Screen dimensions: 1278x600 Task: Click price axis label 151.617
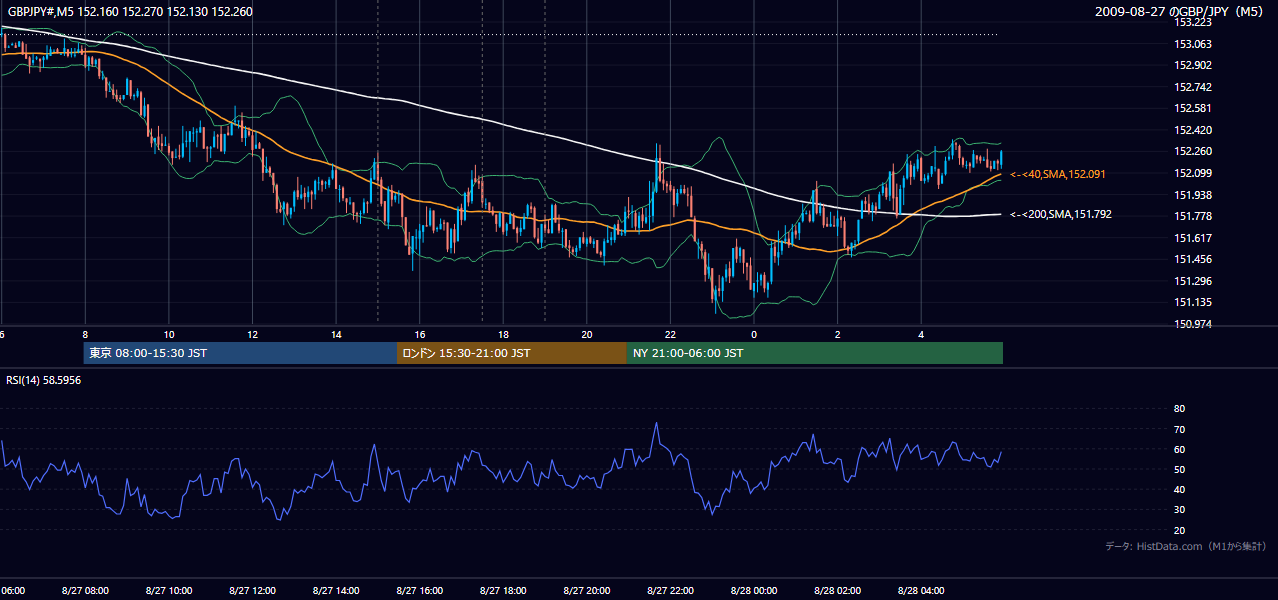[1193, 238]
